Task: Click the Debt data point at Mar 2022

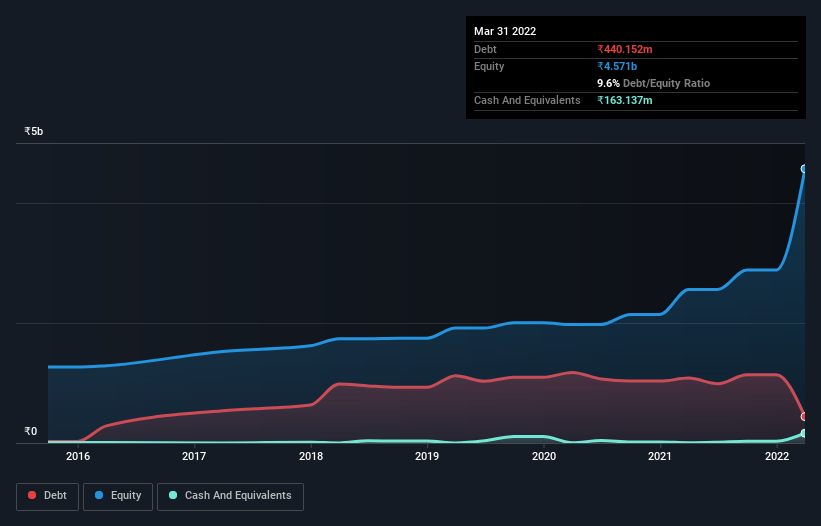Action: tap(804, 417)
